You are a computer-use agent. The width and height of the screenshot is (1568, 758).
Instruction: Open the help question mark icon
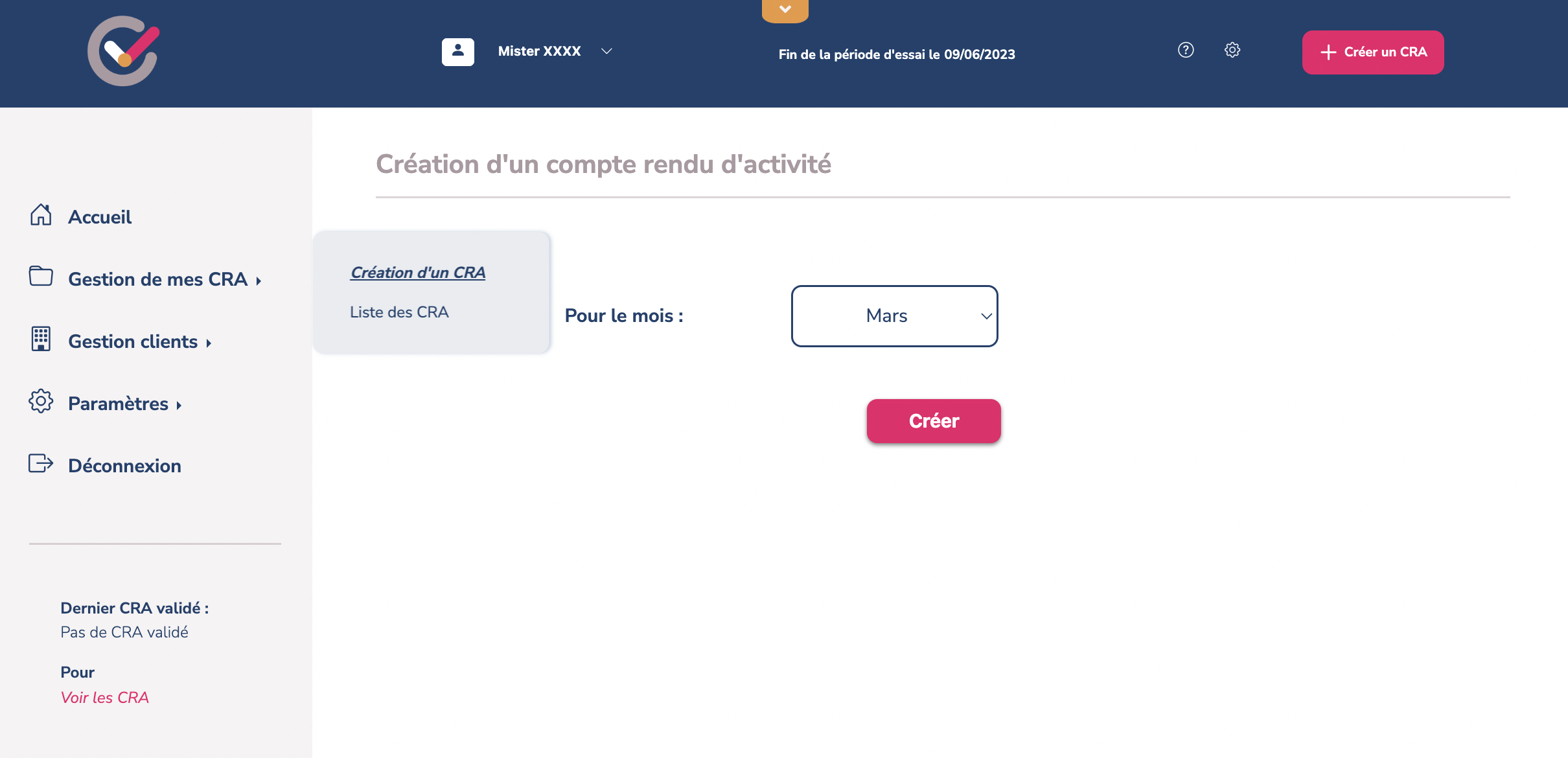pos(1186,50)
